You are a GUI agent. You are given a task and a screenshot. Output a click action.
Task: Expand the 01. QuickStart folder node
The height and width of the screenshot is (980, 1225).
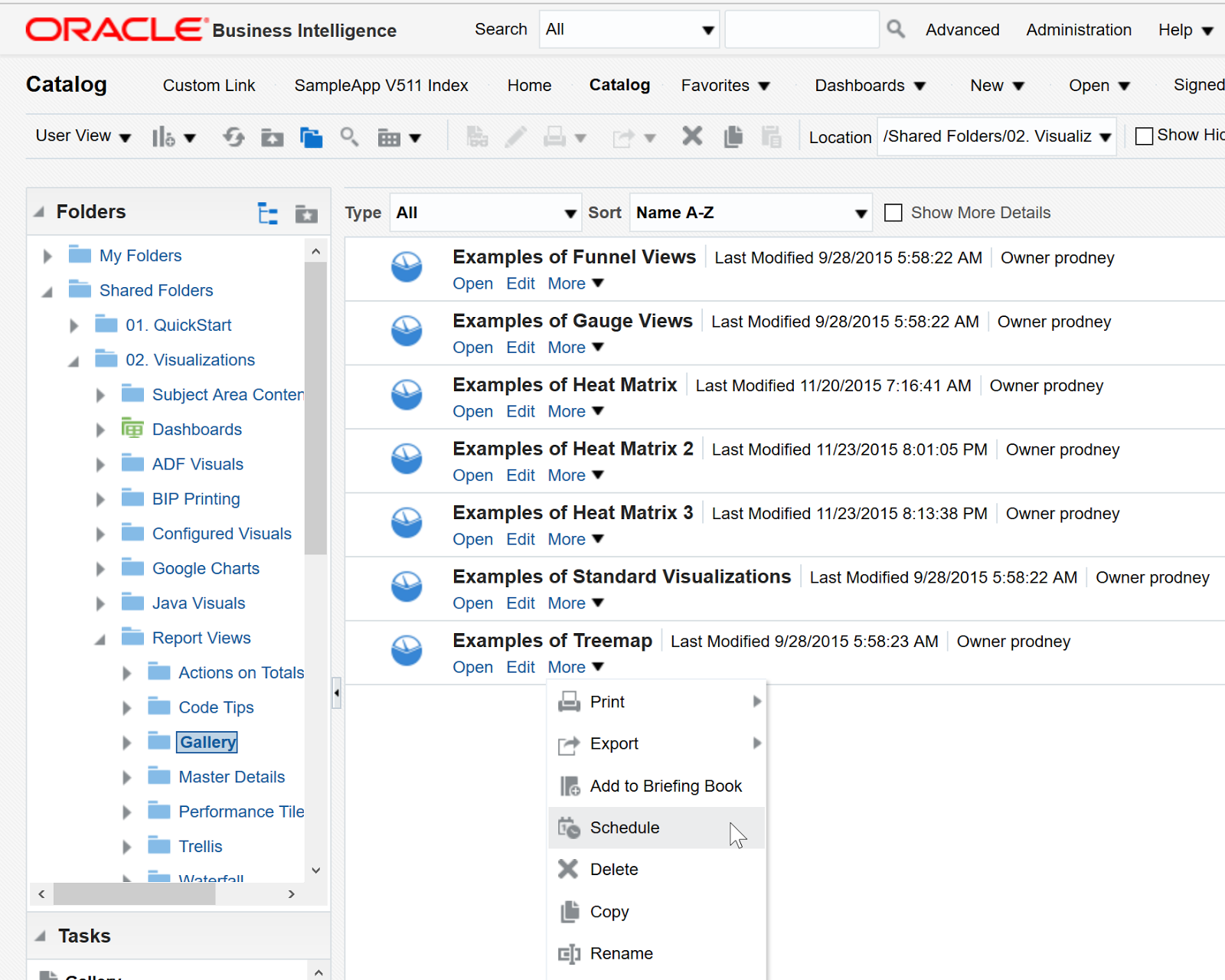click(74, 325)
